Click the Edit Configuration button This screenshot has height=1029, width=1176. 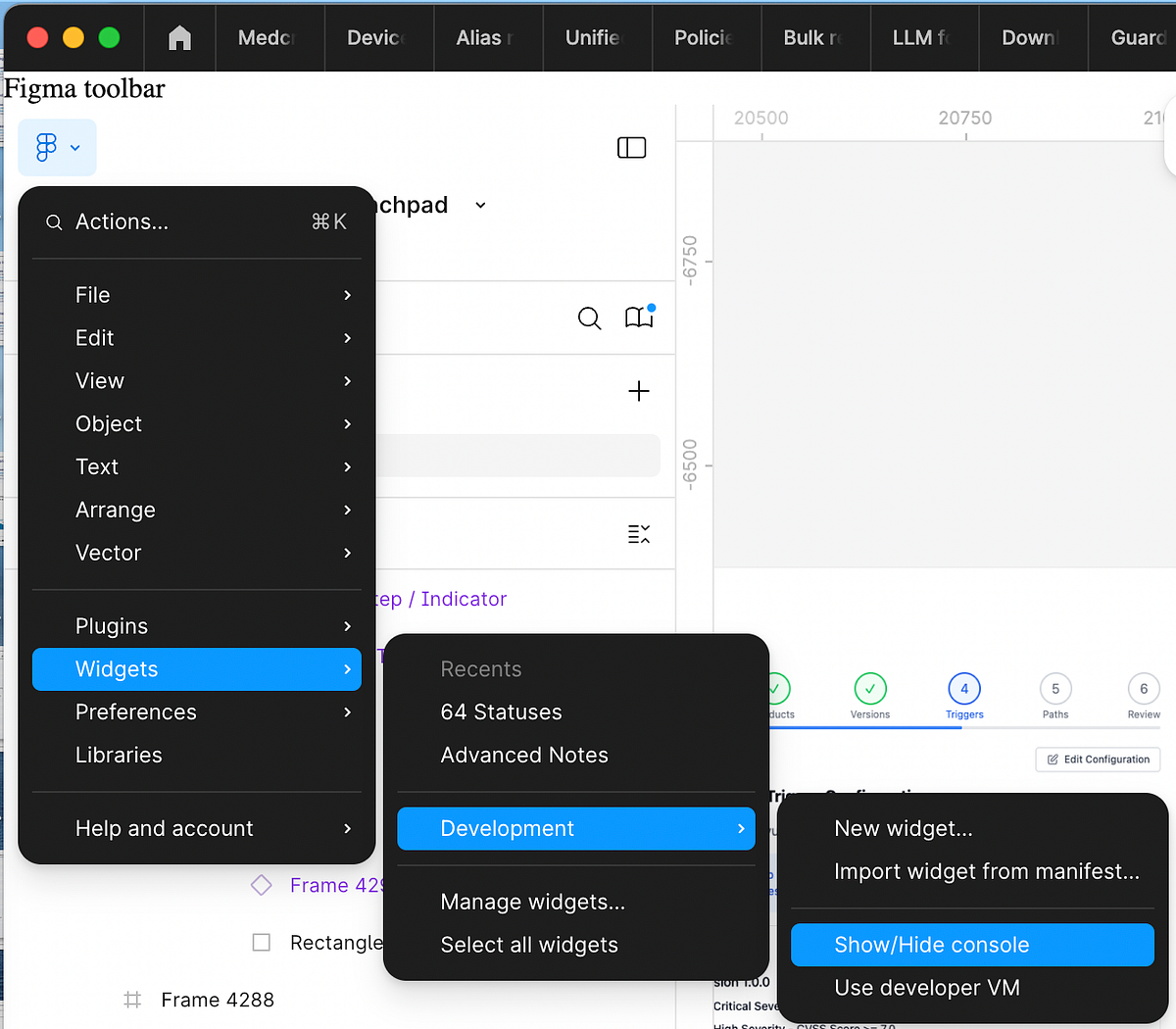(x=1098, y=759)
